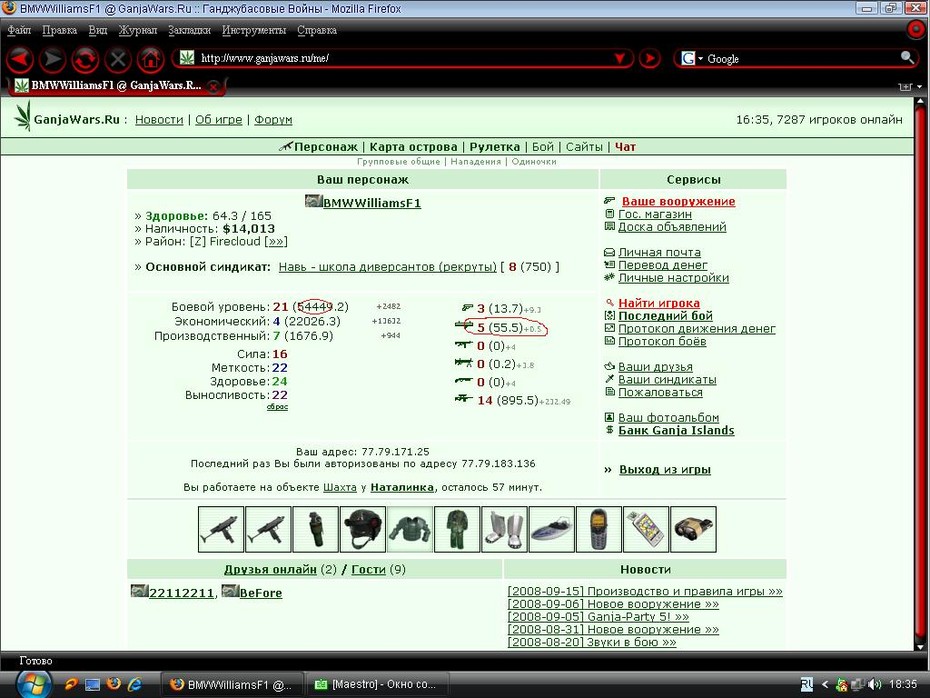Click the RU language indicator in tray

click(x=807, y=684)
